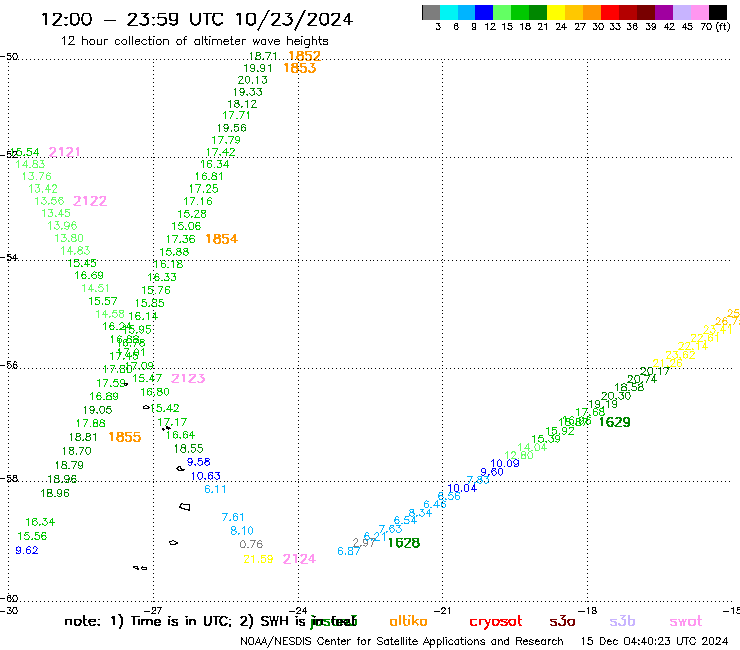Click the light blue value "6.87"
This screenshot has width=740, height=650.
(x=349, y=551)
